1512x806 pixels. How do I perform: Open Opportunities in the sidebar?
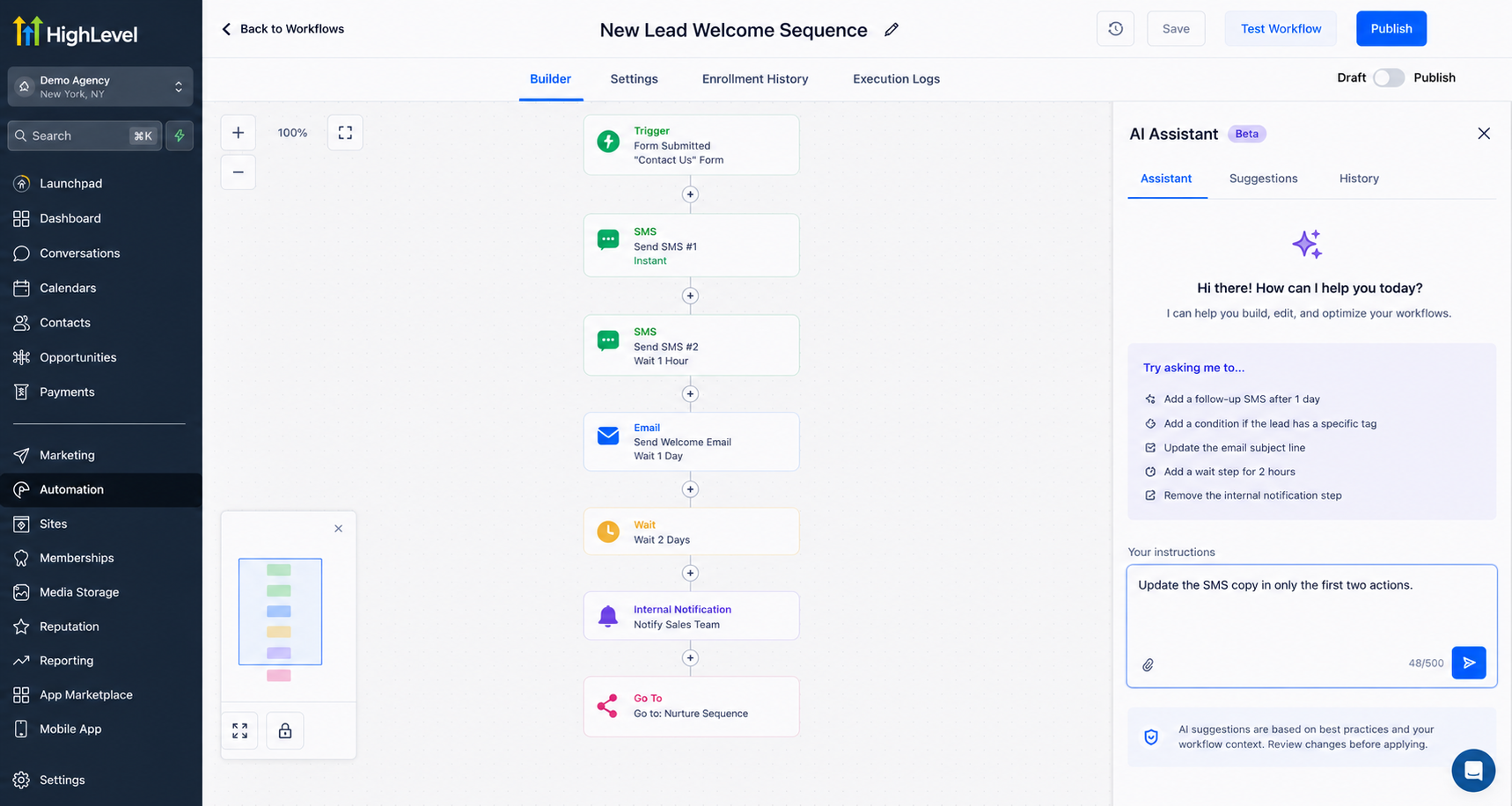(x=101, y=357)
